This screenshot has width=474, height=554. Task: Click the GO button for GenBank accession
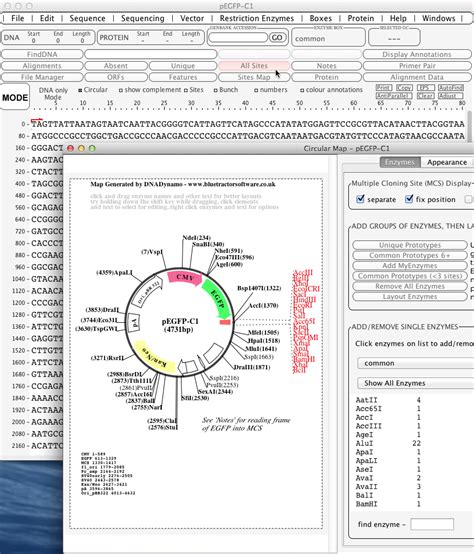pos(277,37)
